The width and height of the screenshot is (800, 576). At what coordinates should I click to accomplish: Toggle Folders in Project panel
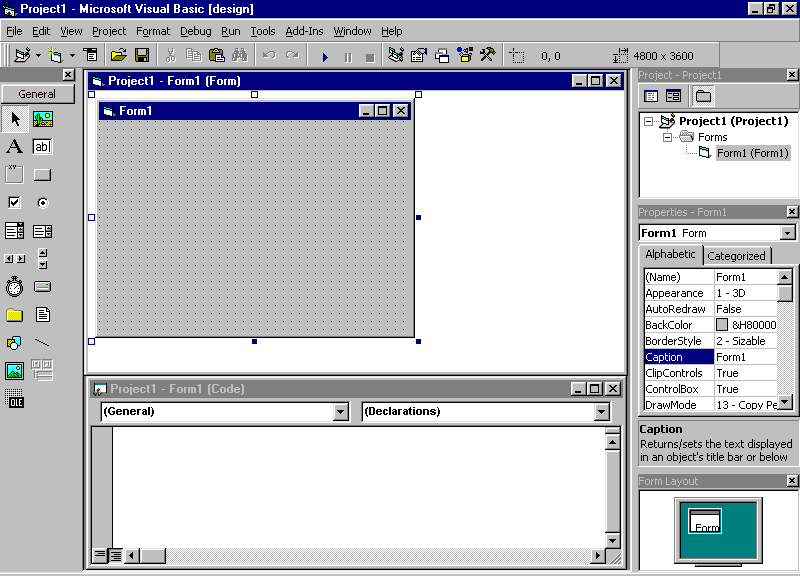[704, 96]
